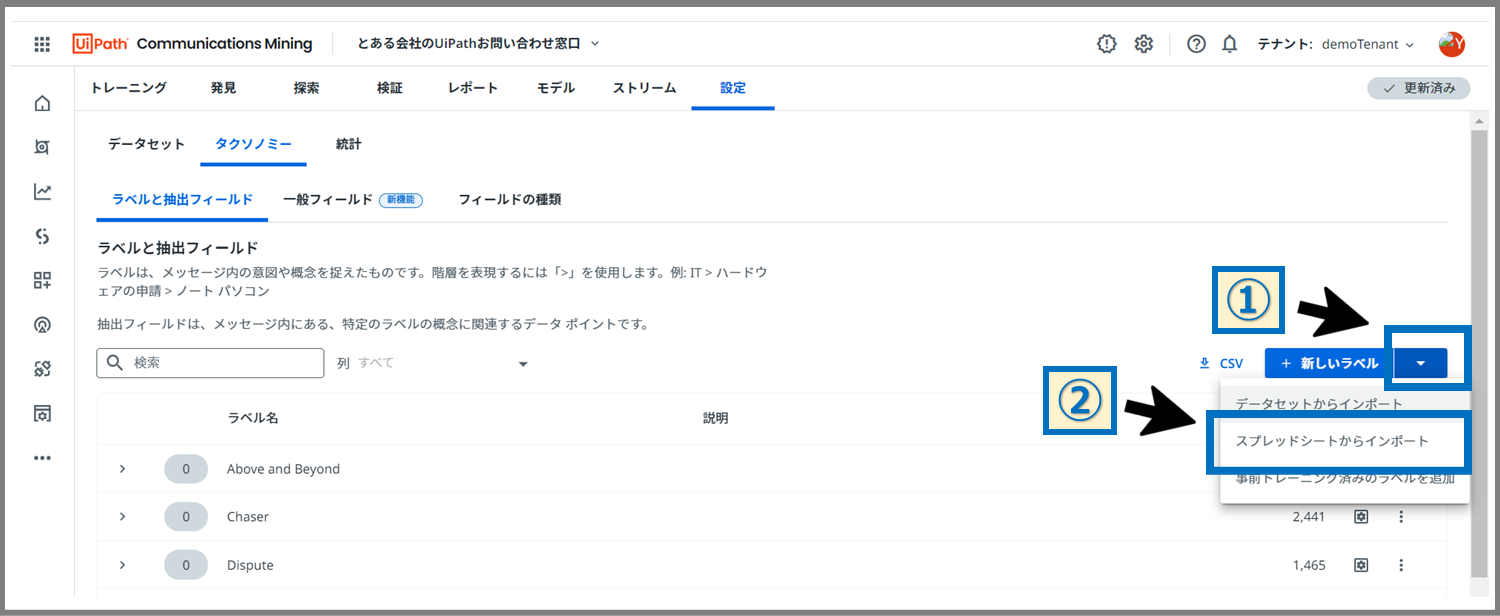This screenshot has width=1500, height=616.
Task: Switch to the トレーニング tab
Action: [x=128, y=88]
